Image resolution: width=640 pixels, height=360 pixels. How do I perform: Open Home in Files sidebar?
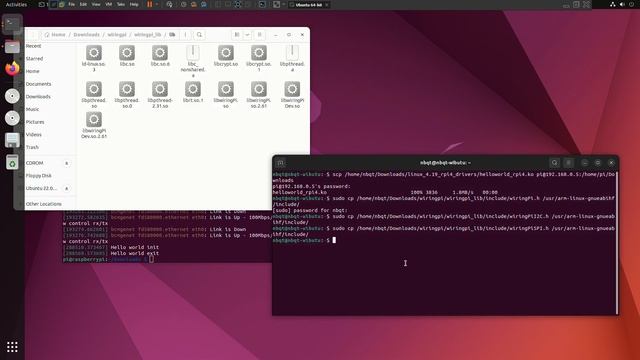33,71
